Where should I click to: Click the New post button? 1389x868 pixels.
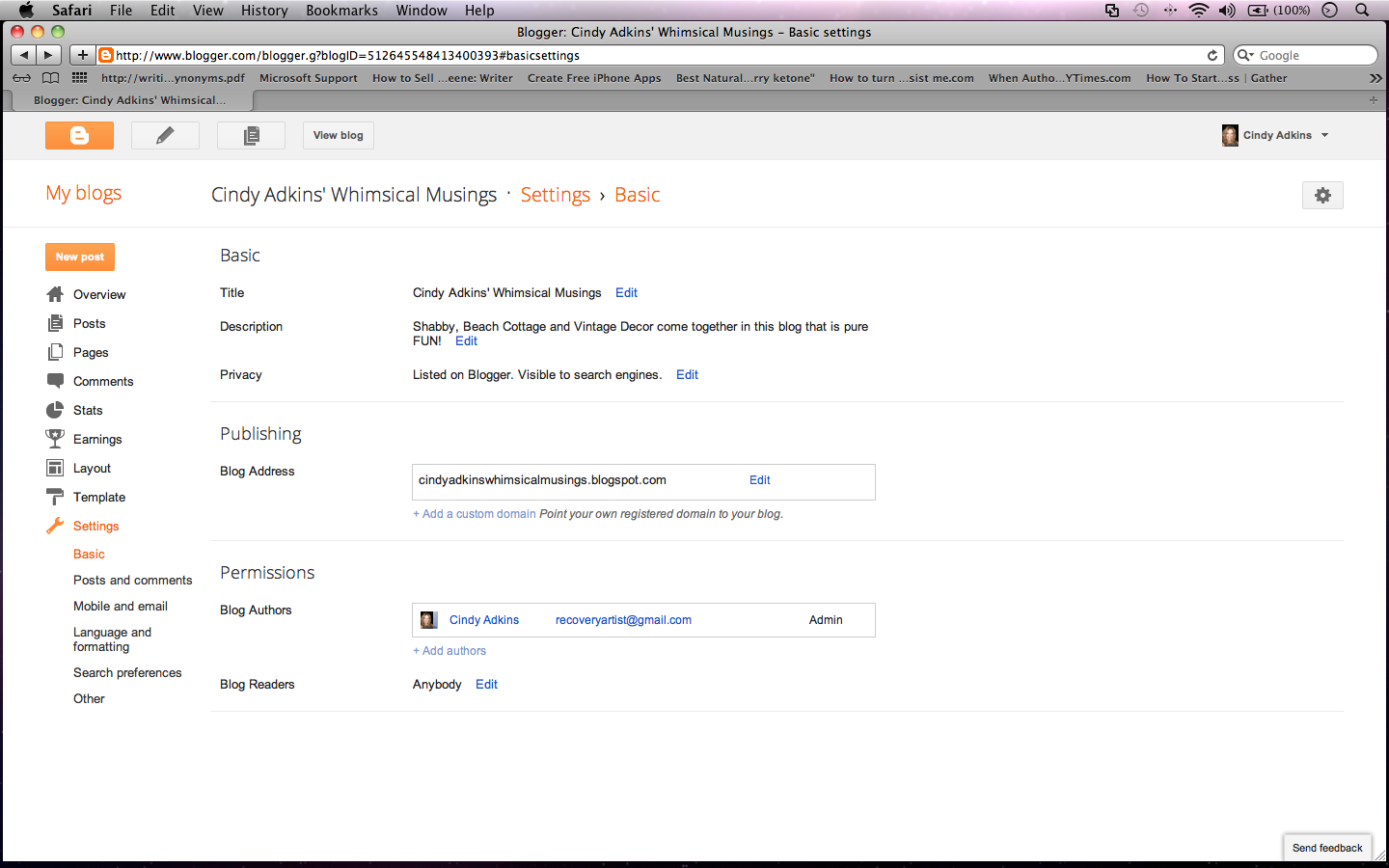(80, 257)
